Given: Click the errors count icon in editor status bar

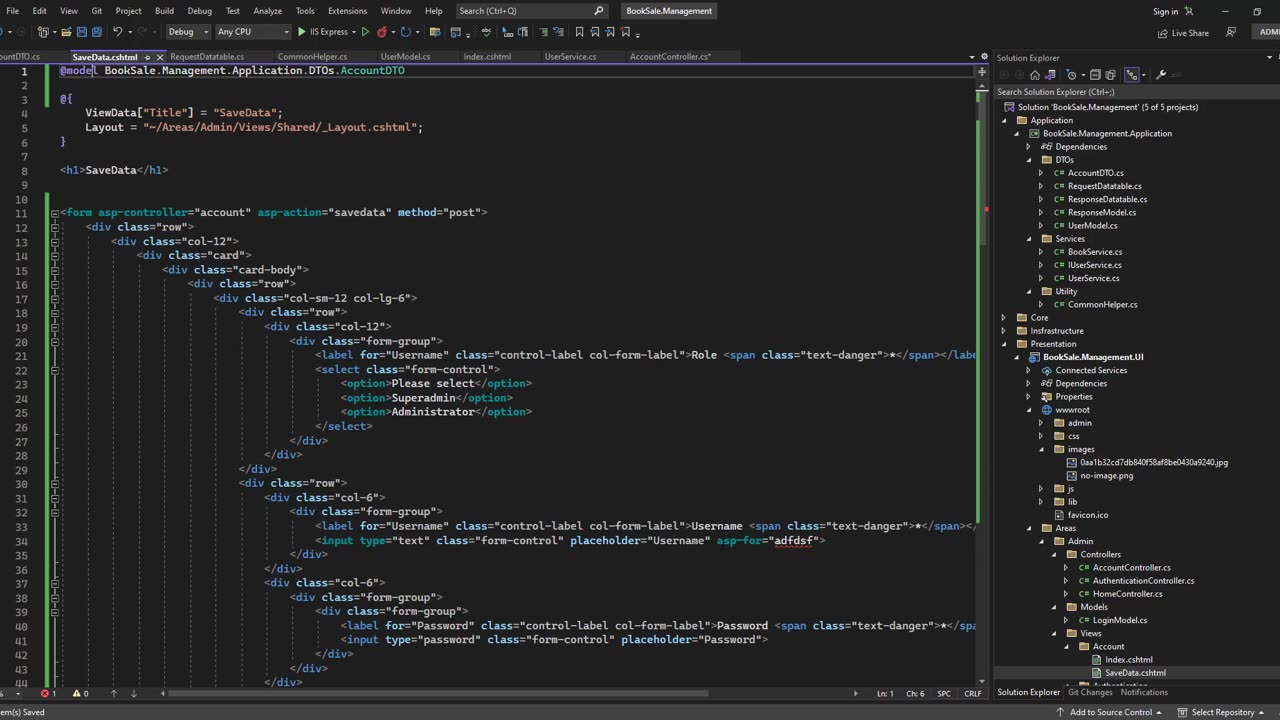Looking at the screenshot, I should (x=45, y=693).
